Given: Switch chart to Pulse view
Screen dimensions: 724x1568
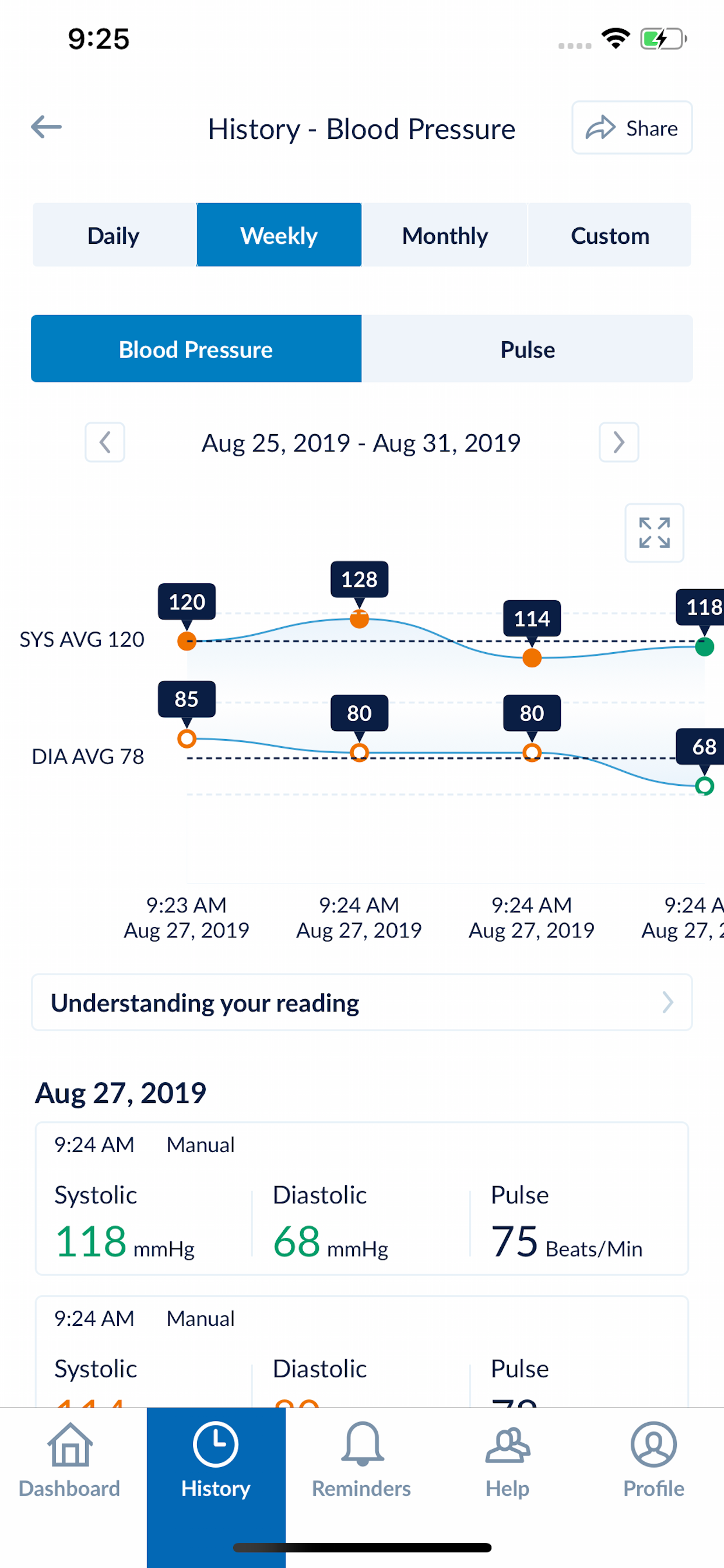Looking at the screenshot, I should [527, 349].
